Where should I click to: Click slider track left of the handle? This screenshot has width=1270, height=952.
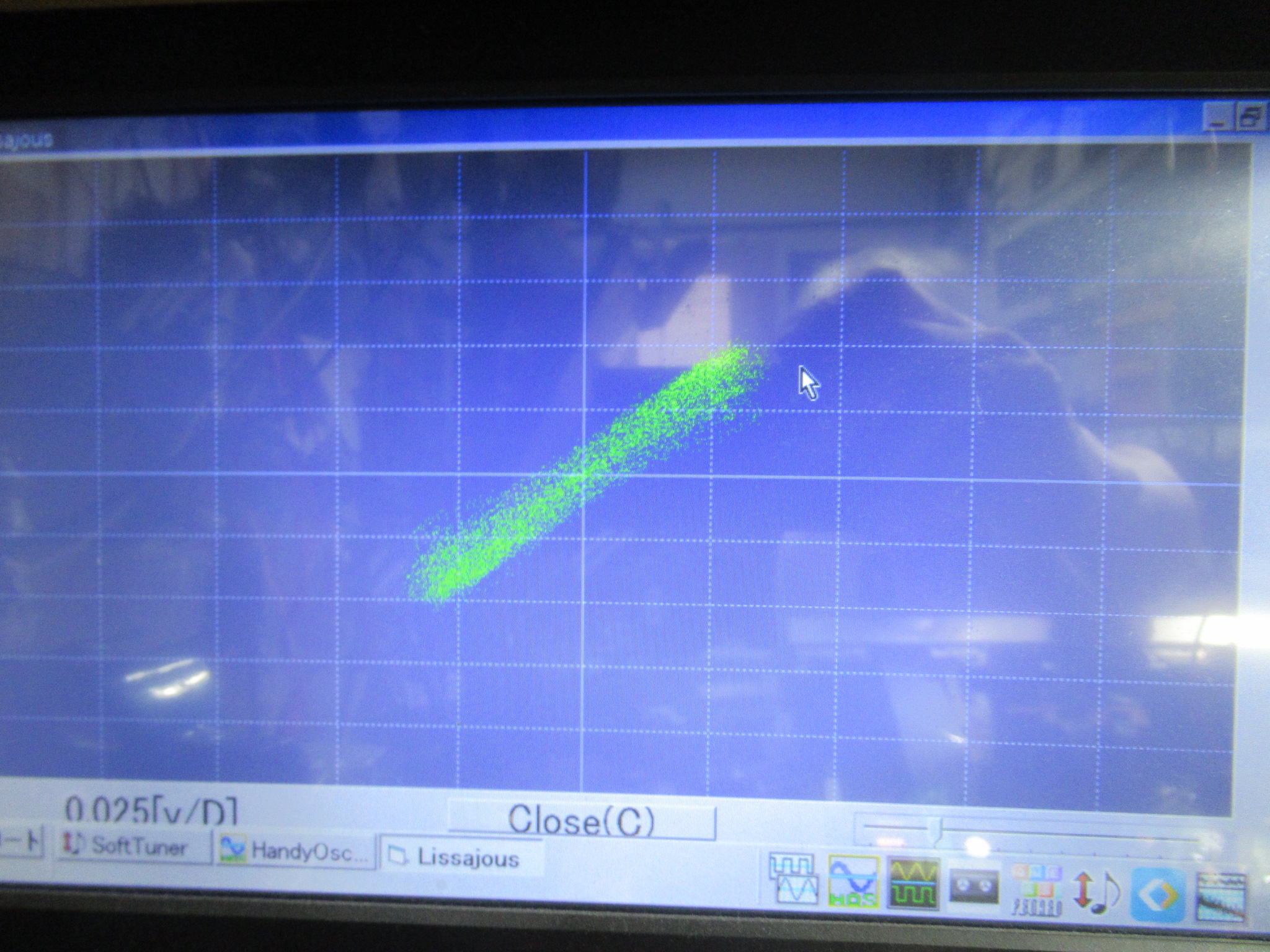896,827
